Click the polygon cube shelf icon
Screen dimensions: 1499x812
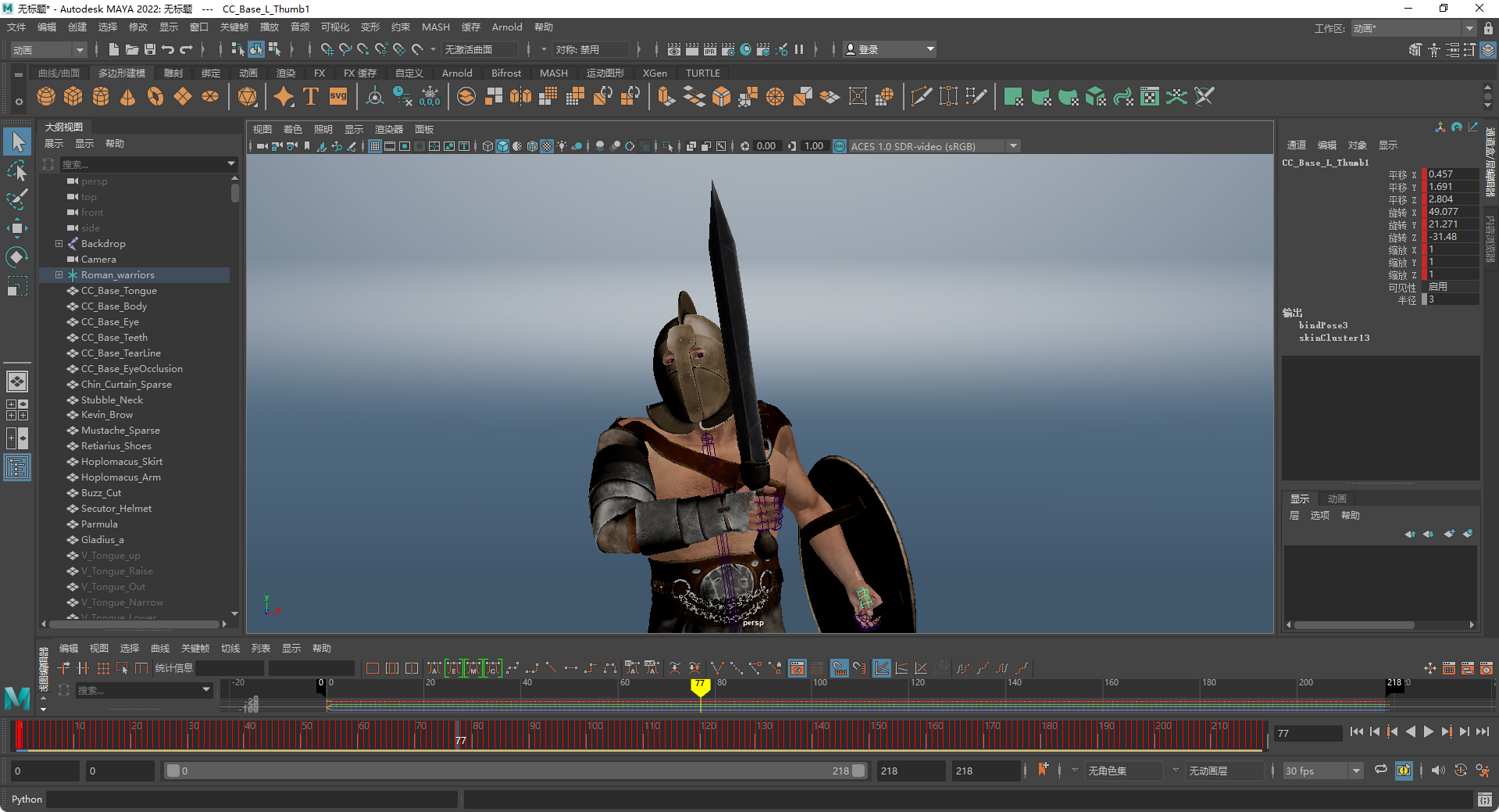coord(73,97)
